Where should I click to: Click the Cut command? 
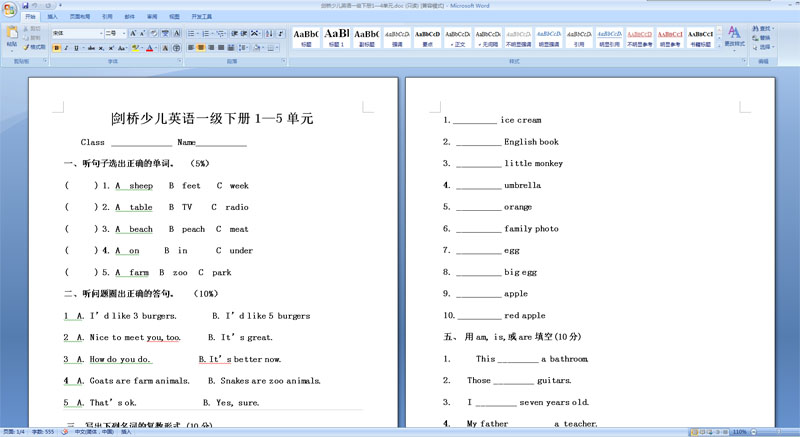(x=32, y=29)
